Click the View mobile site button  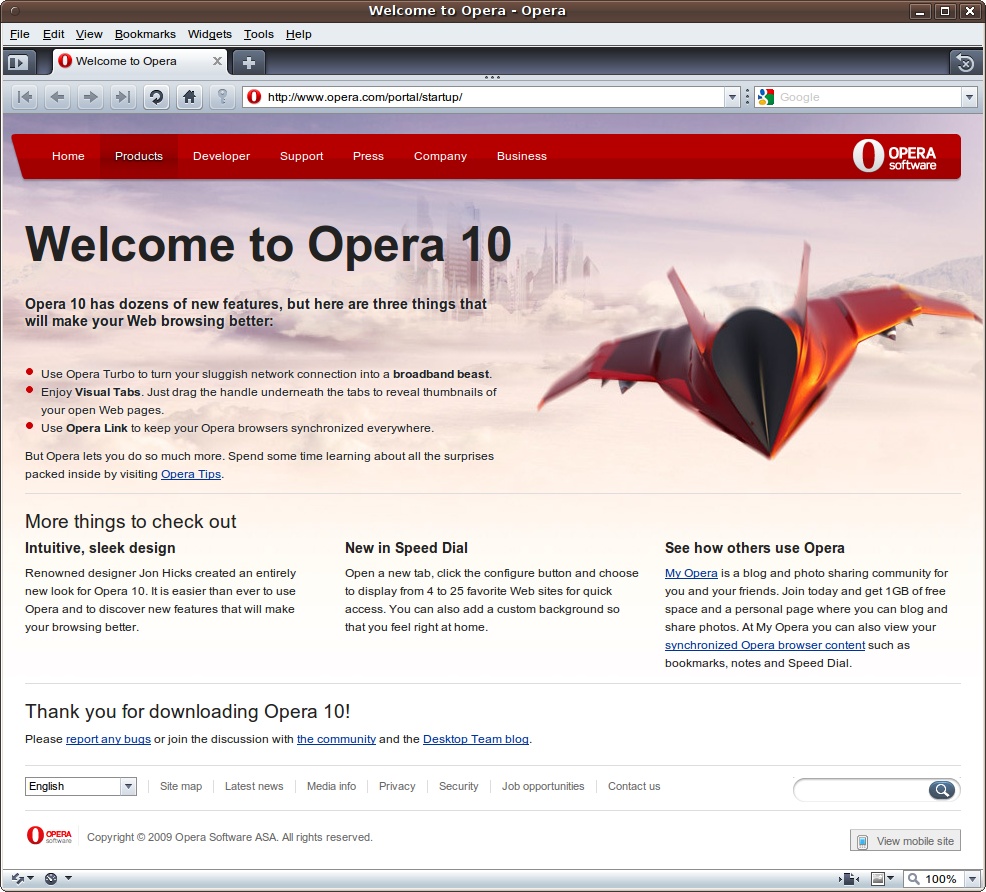(905, 840)
